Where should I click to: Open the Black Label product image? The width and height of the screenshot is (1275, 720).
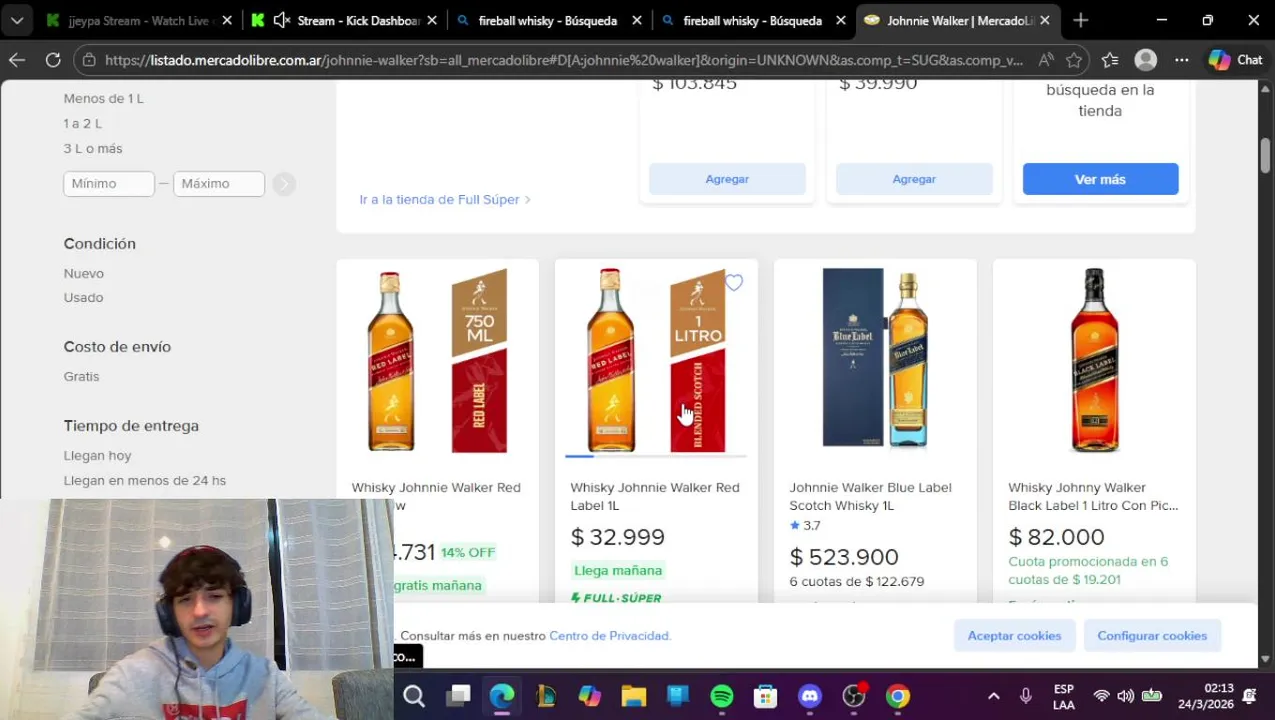click(1094, 360)
